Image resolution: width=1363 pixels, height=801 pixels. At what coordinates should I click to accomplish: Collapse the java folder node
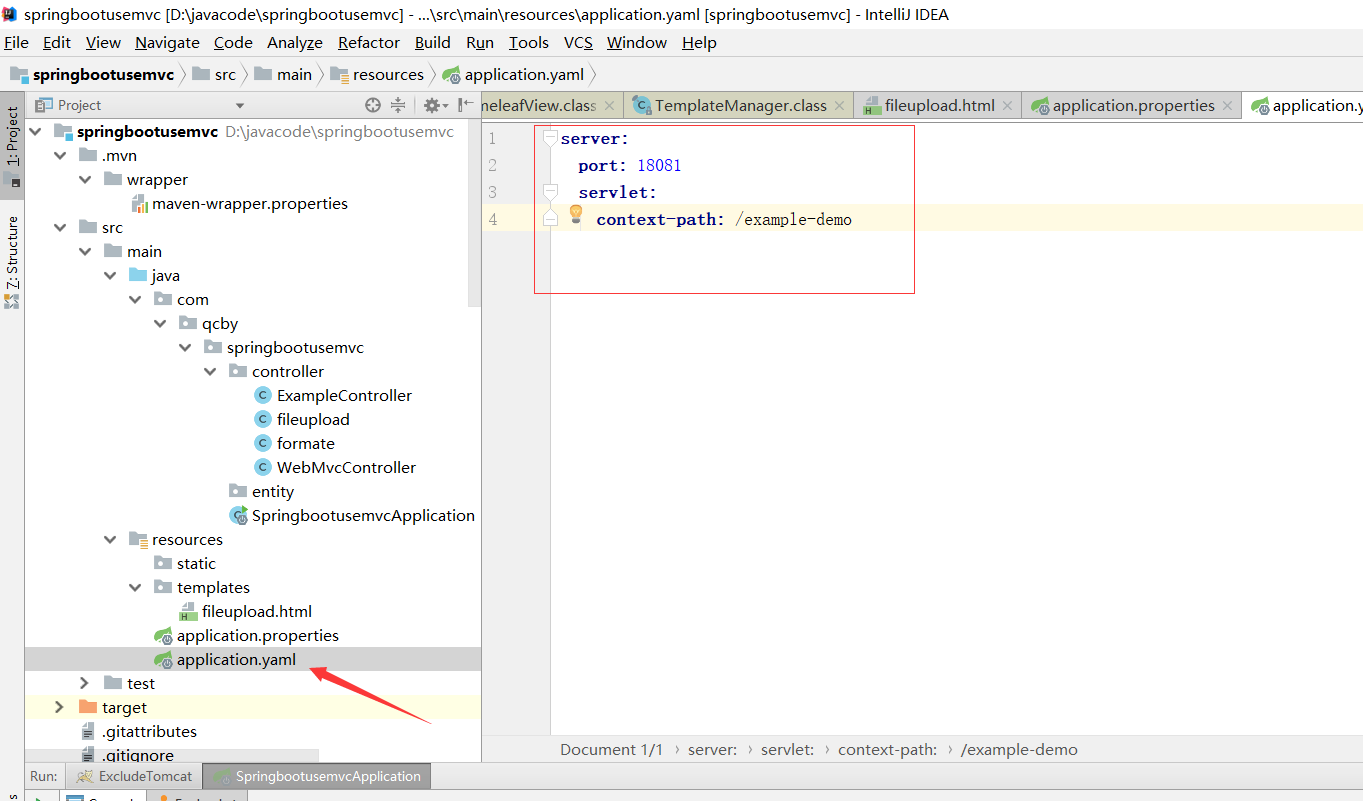click(x=110, y=275)
